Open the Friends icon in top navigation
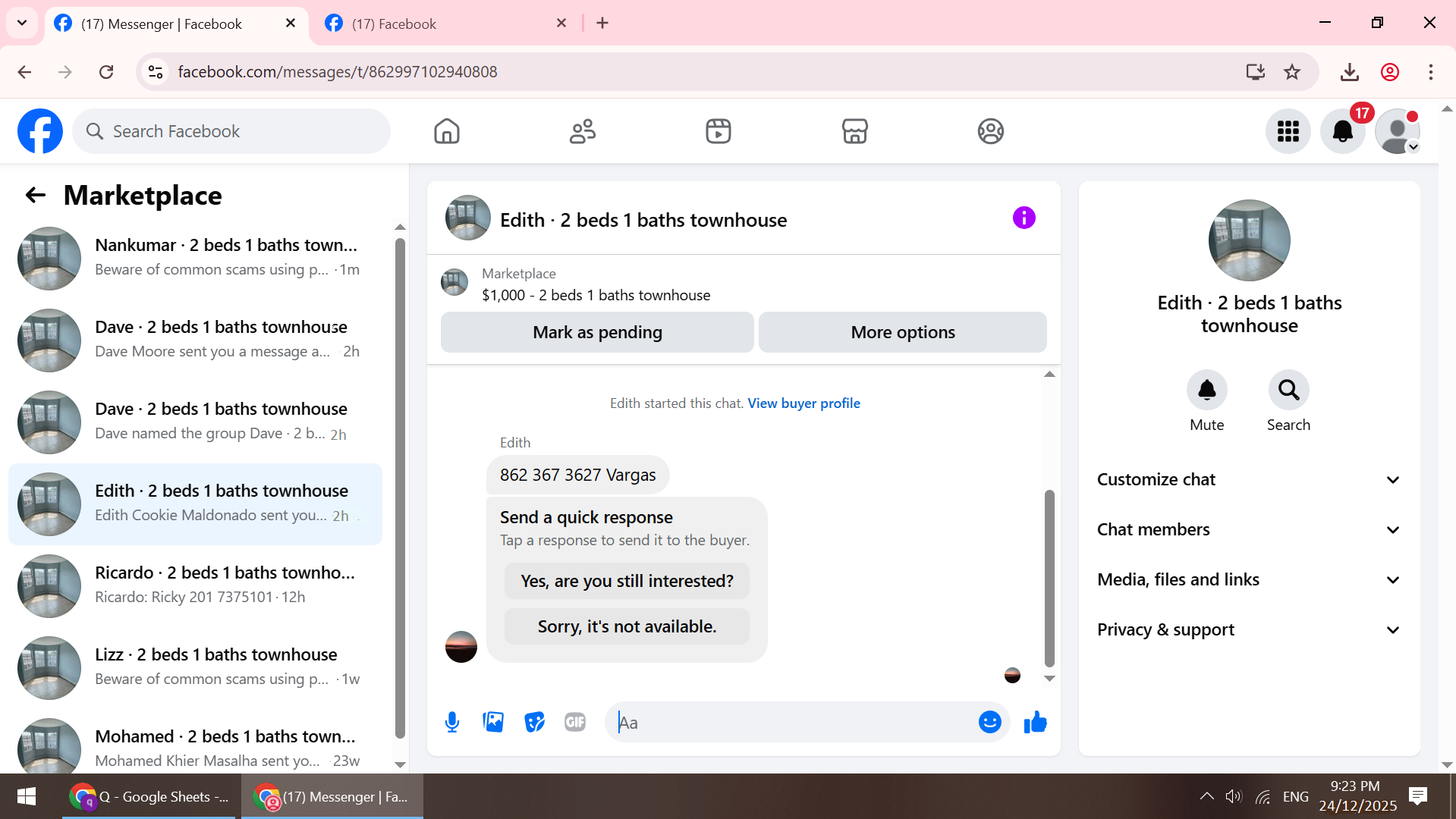This screenshot has height=819, width=1456. [583, 131]
